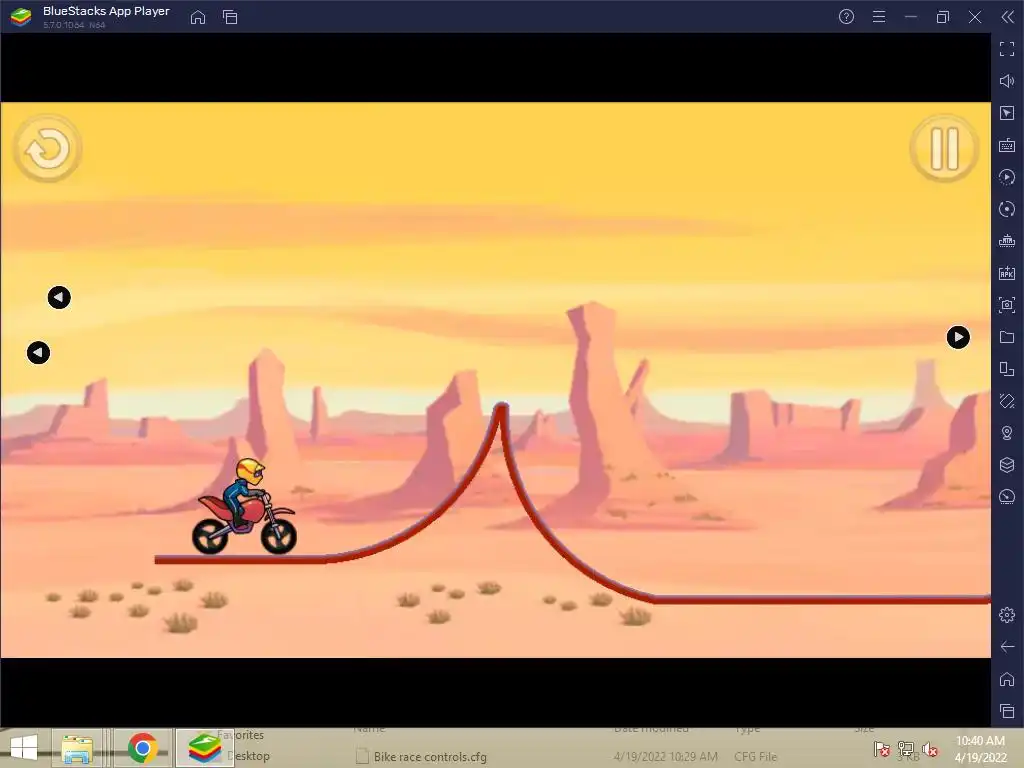Viewport: 1024px width, 768px height.
Task: Open Google Chrome from the taskbar
Action: 142,748
